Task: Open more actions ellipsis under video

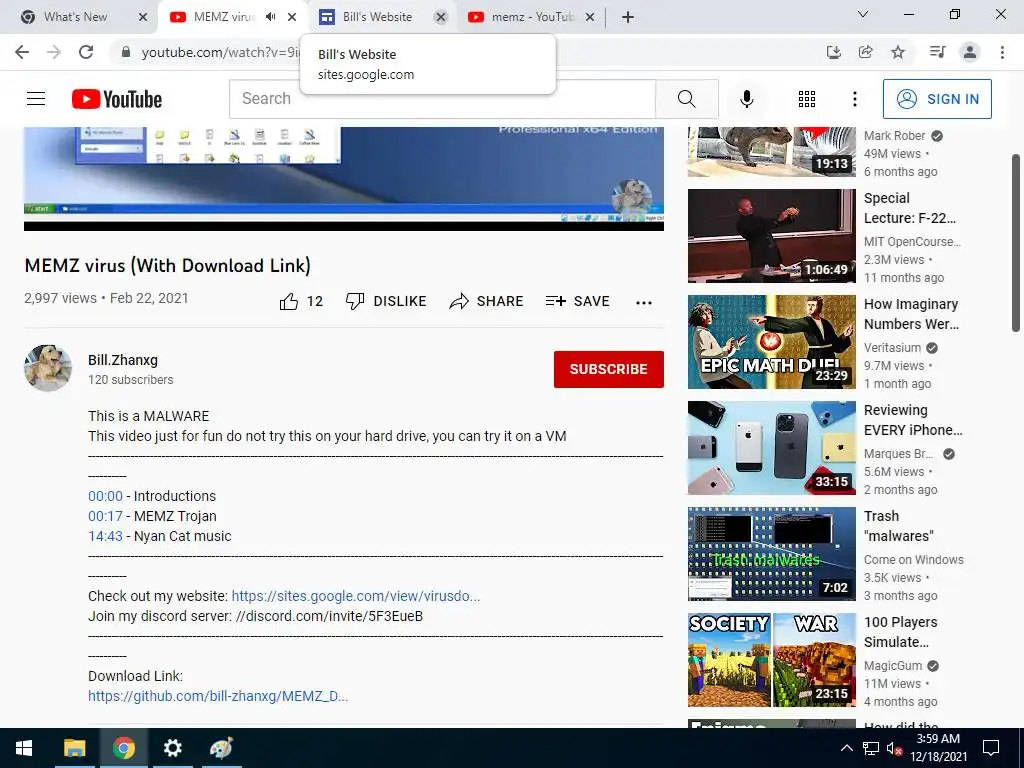Action: tap(644, 302)
